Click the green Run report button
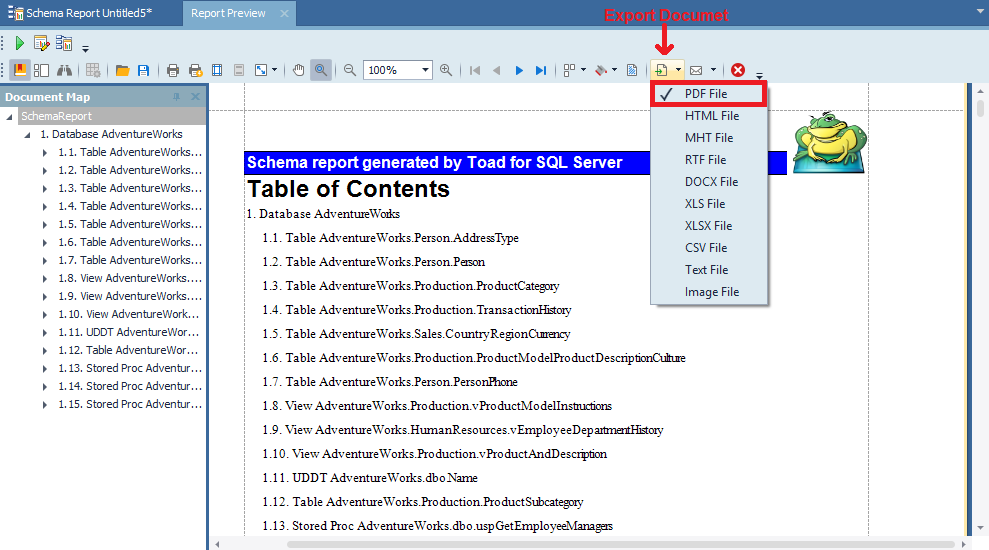 20,43
